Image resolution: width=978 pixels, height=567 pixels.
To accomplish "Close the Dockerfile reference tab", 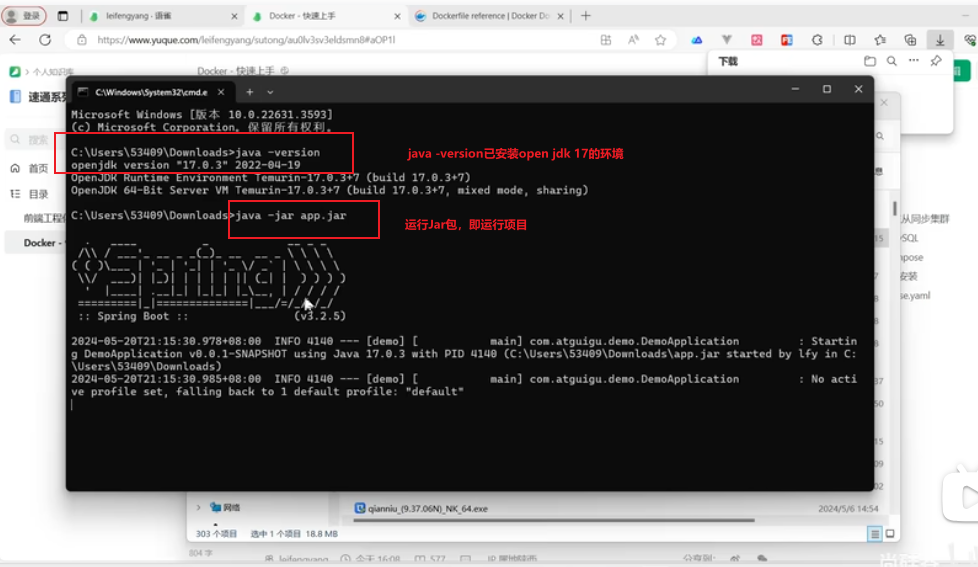I will click(x=560, y=16).
